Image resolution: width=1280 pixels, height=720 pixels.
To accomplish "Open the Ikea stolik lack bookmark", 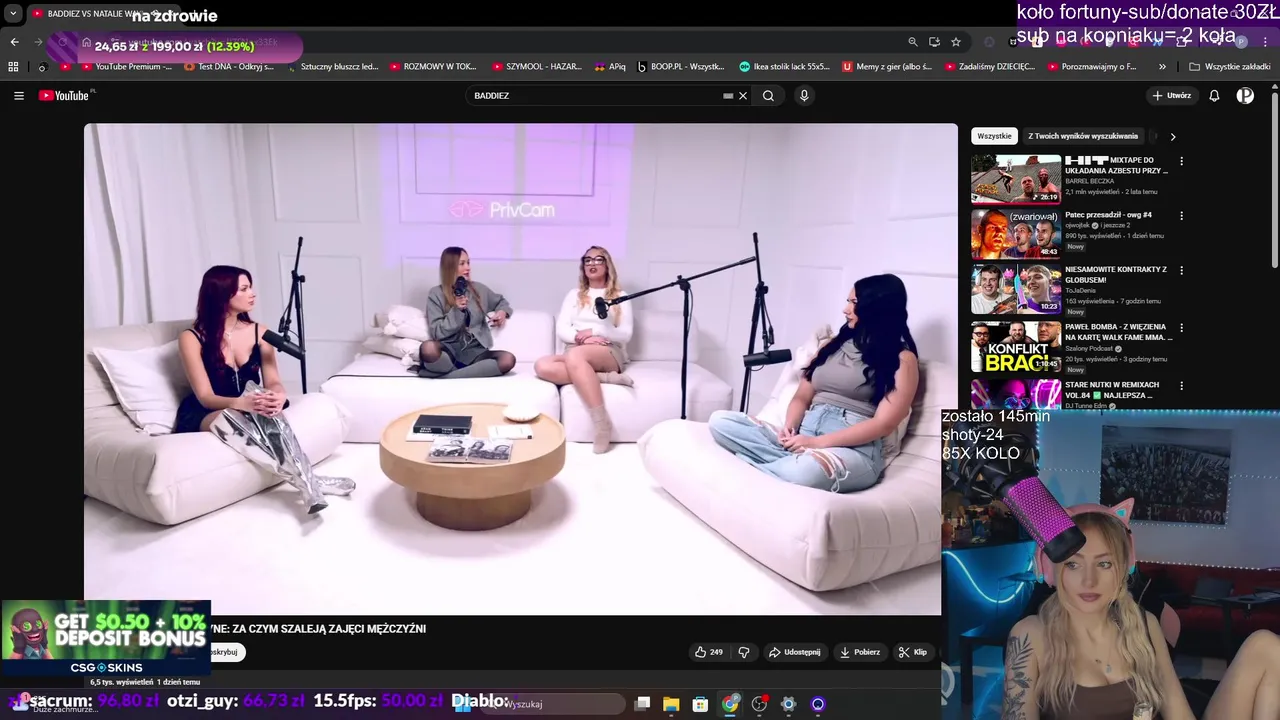I will coord(785,67).
